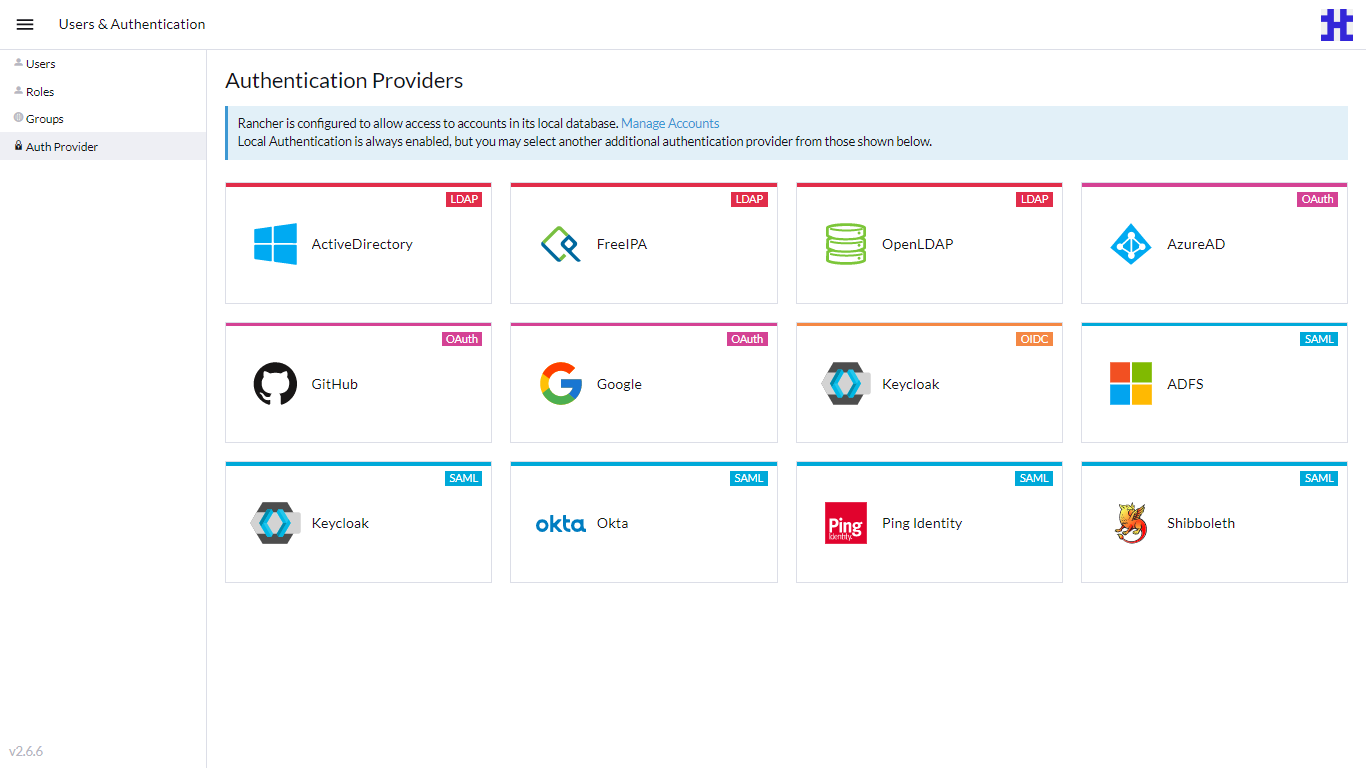Image resolution: width=1366 pixels, height=768 pixels.
Task: Click the SAML badge on Ping Identity card
Action: tap(1034, 478)
